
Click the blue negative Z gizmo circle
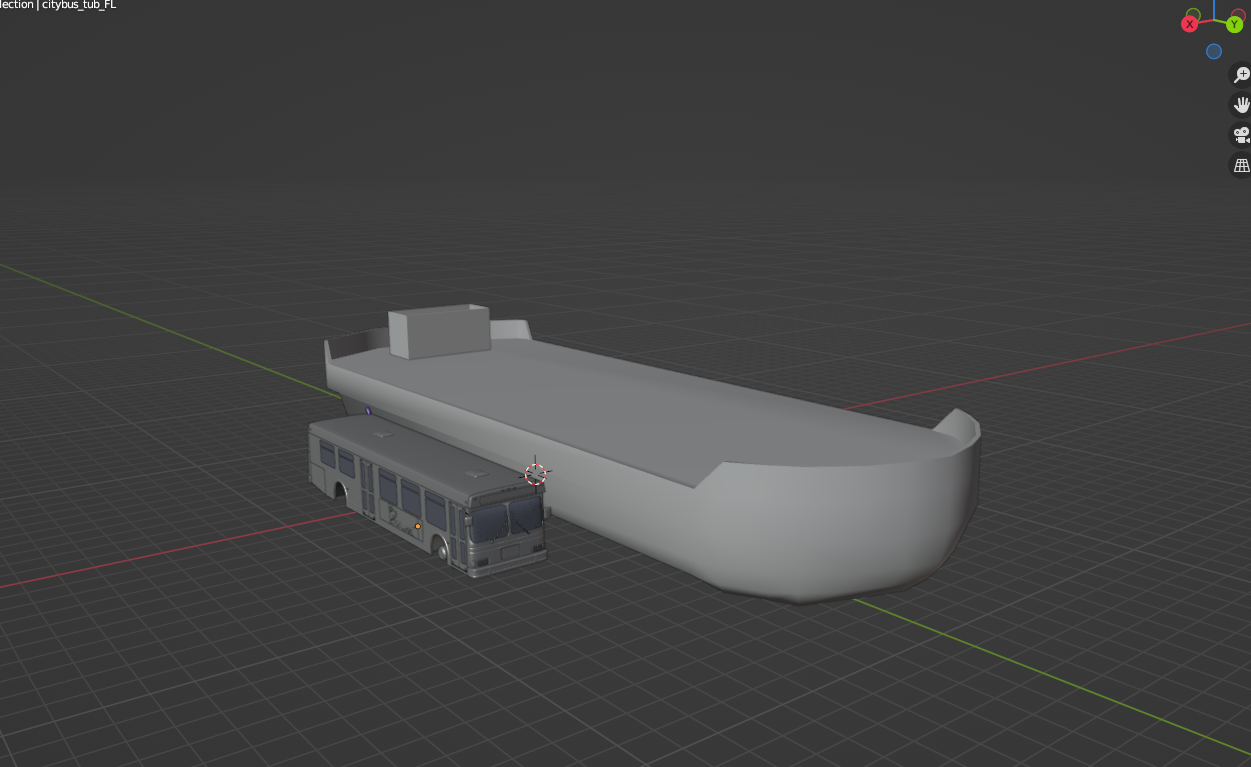[1214, 51]
